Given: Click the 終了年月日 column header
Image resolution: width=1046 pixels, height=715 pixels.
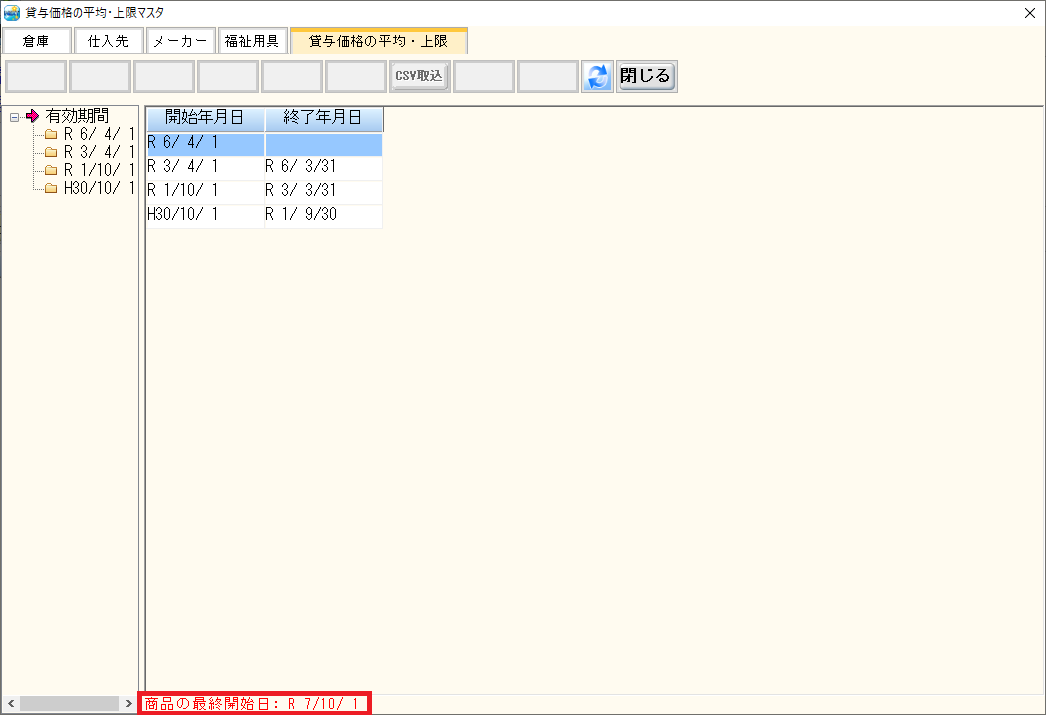Looking at the screenshot, I should (x=323, y=118).
